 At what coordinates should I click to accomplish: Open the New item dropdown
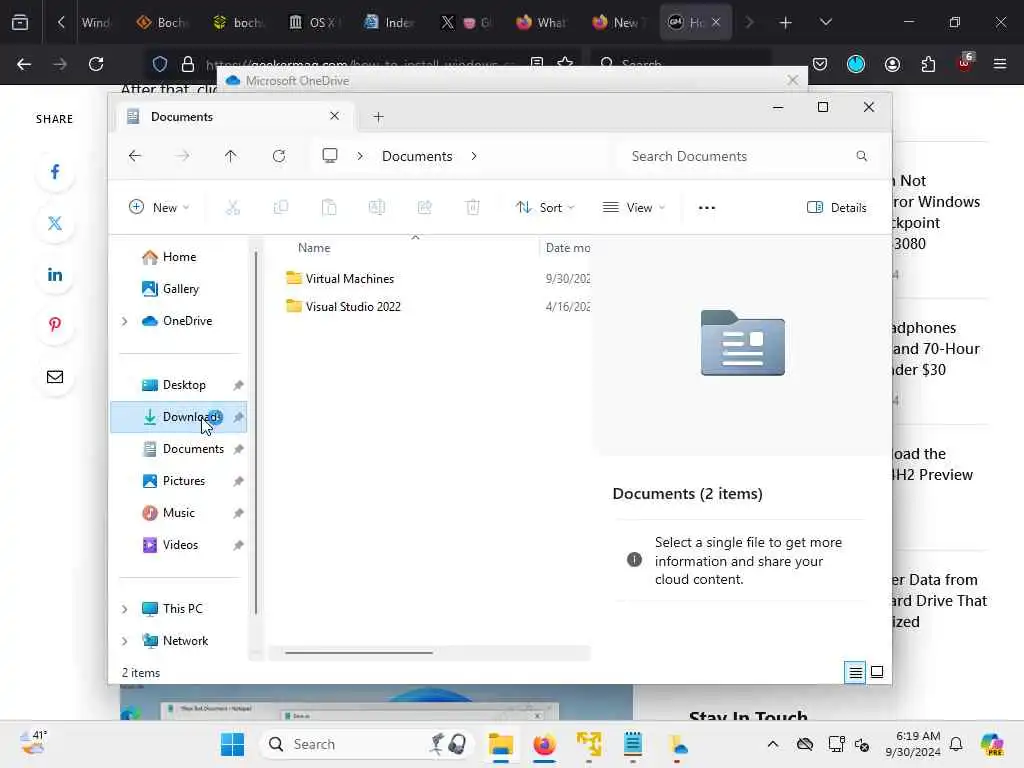click(x=159, y=208)
